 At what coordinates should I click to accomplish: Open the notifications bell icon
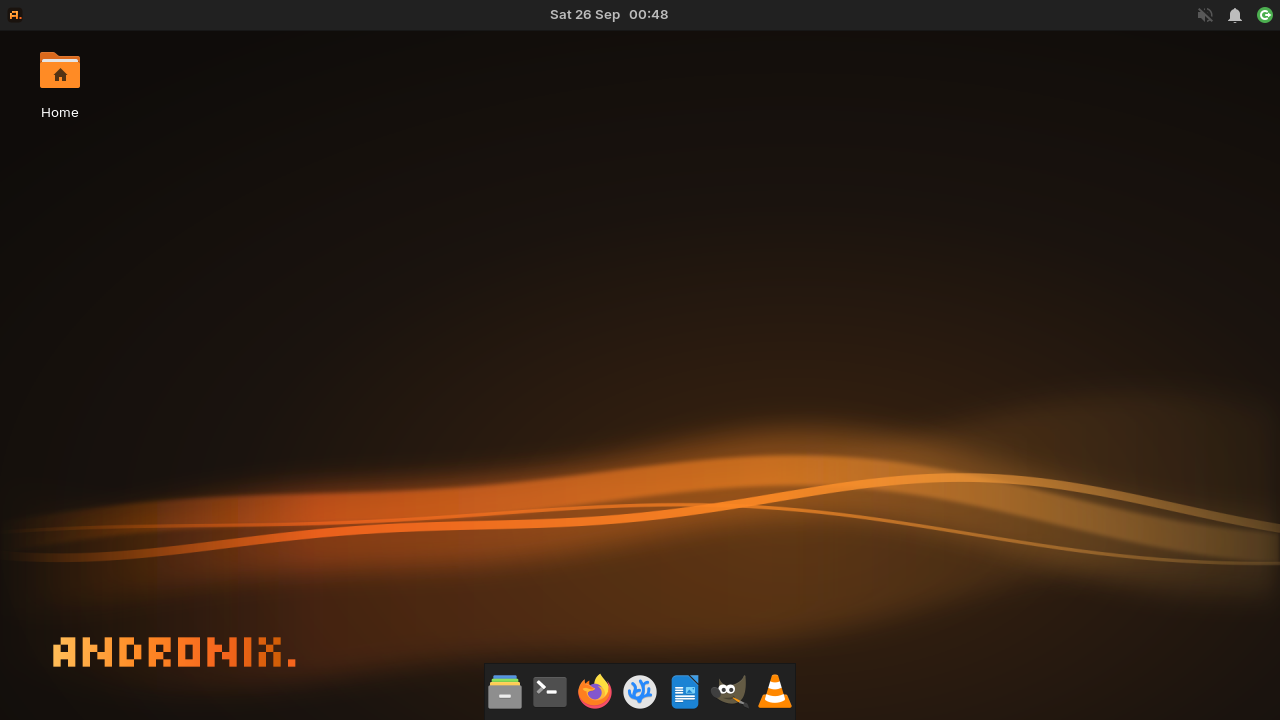click(1235, 15)
